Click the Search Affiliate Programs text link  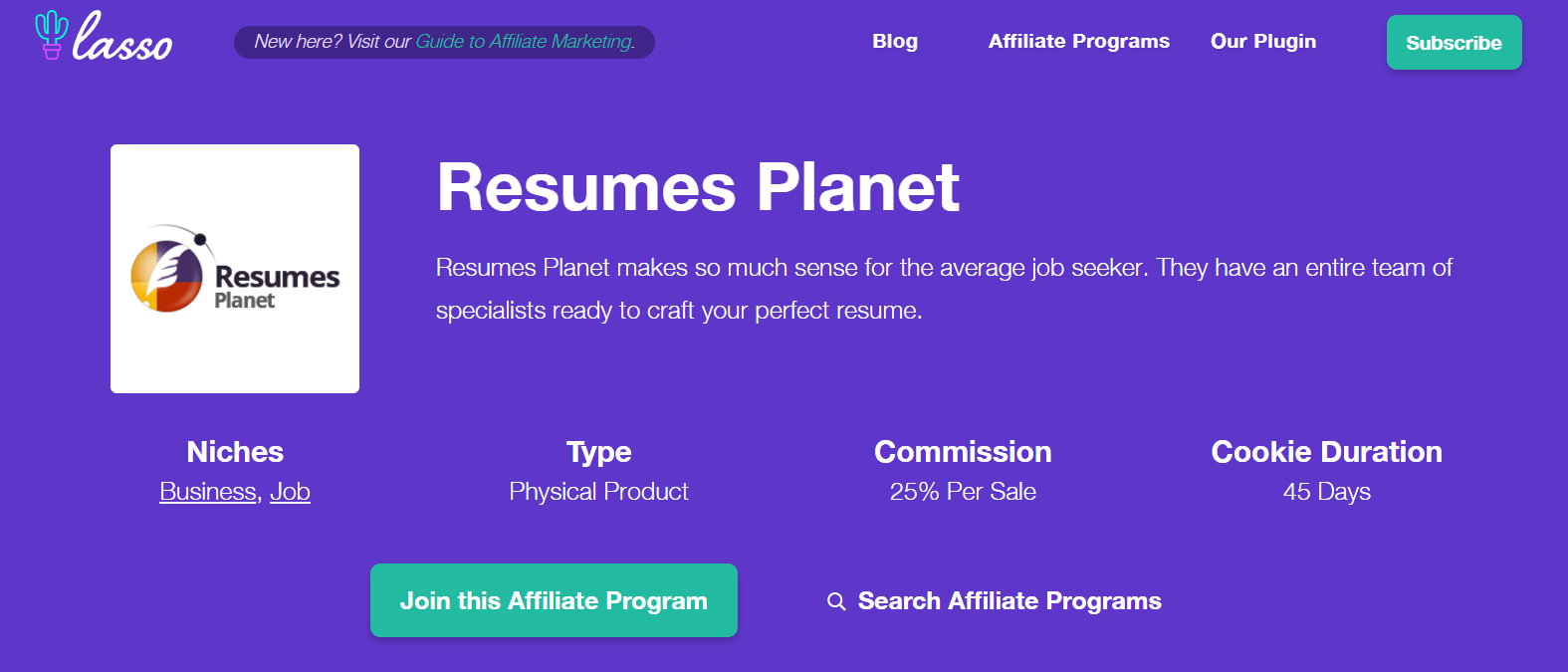[x=1009, y=601]
